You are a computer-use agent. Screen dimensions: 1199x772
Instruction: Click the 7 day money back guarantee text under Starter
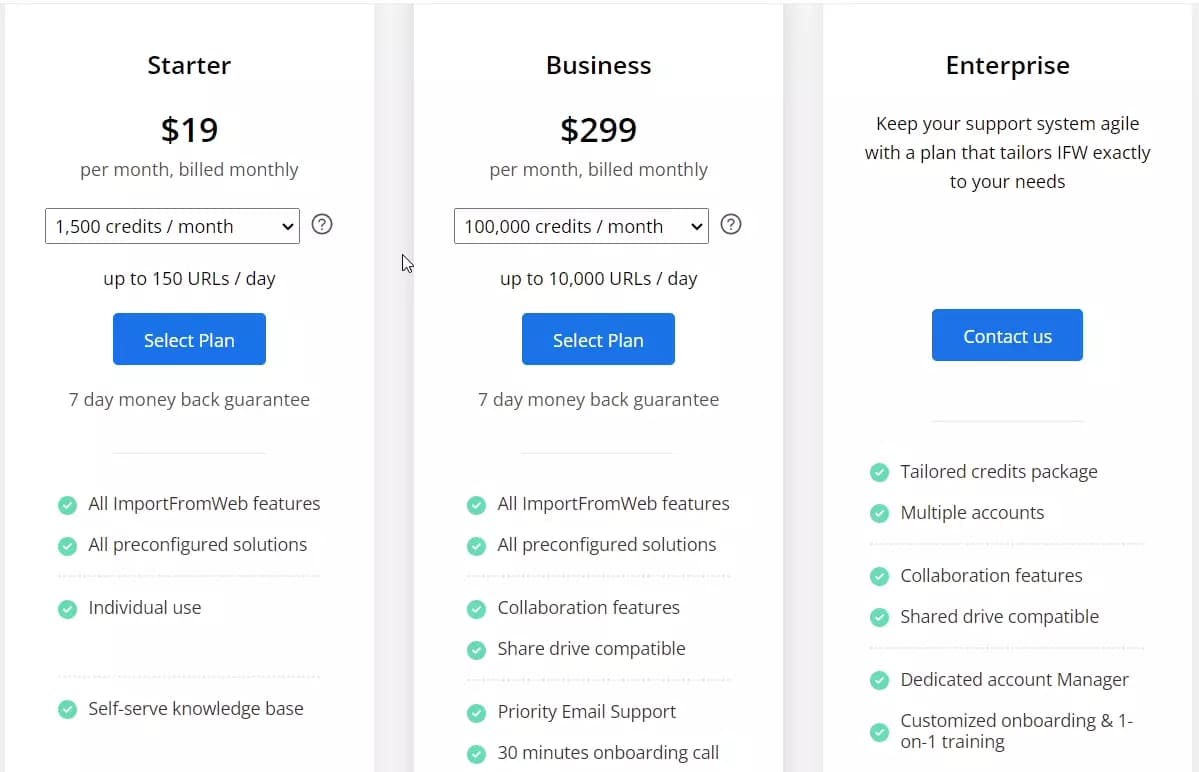189,399
